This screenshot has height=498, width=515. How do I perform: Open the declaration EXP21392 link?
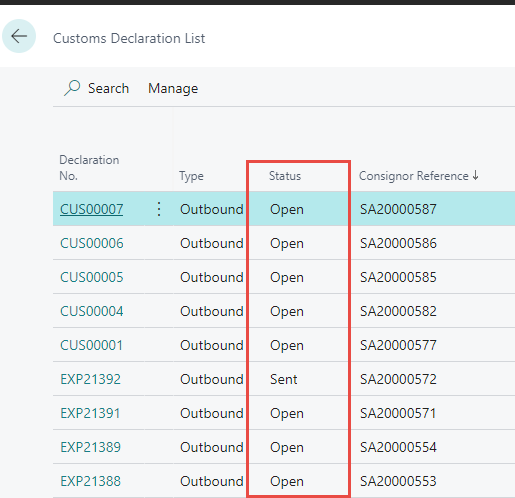click(90, 379)
